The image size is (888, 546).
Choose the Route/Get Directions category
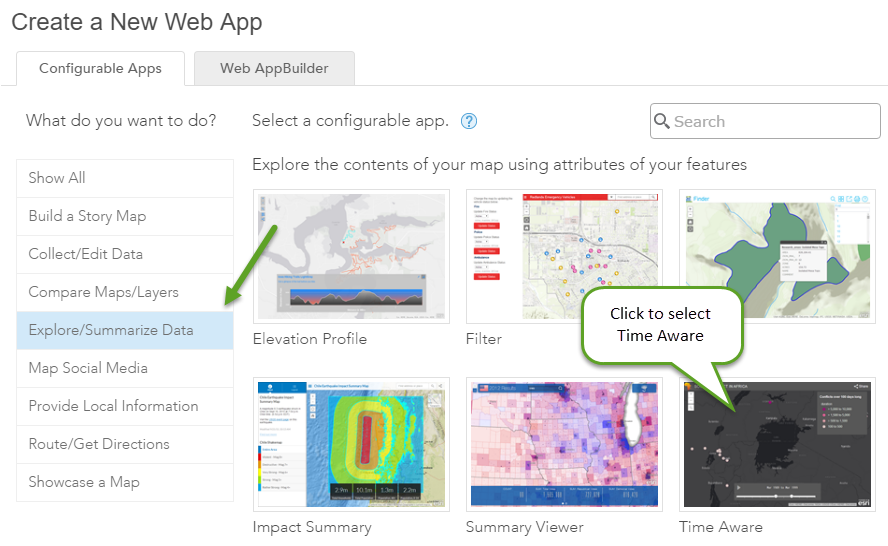[125, 444]
